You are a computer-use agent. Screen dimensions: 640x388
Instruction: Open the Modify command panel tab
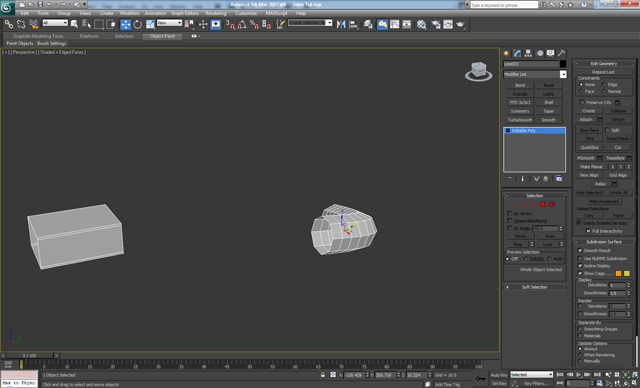518,53
